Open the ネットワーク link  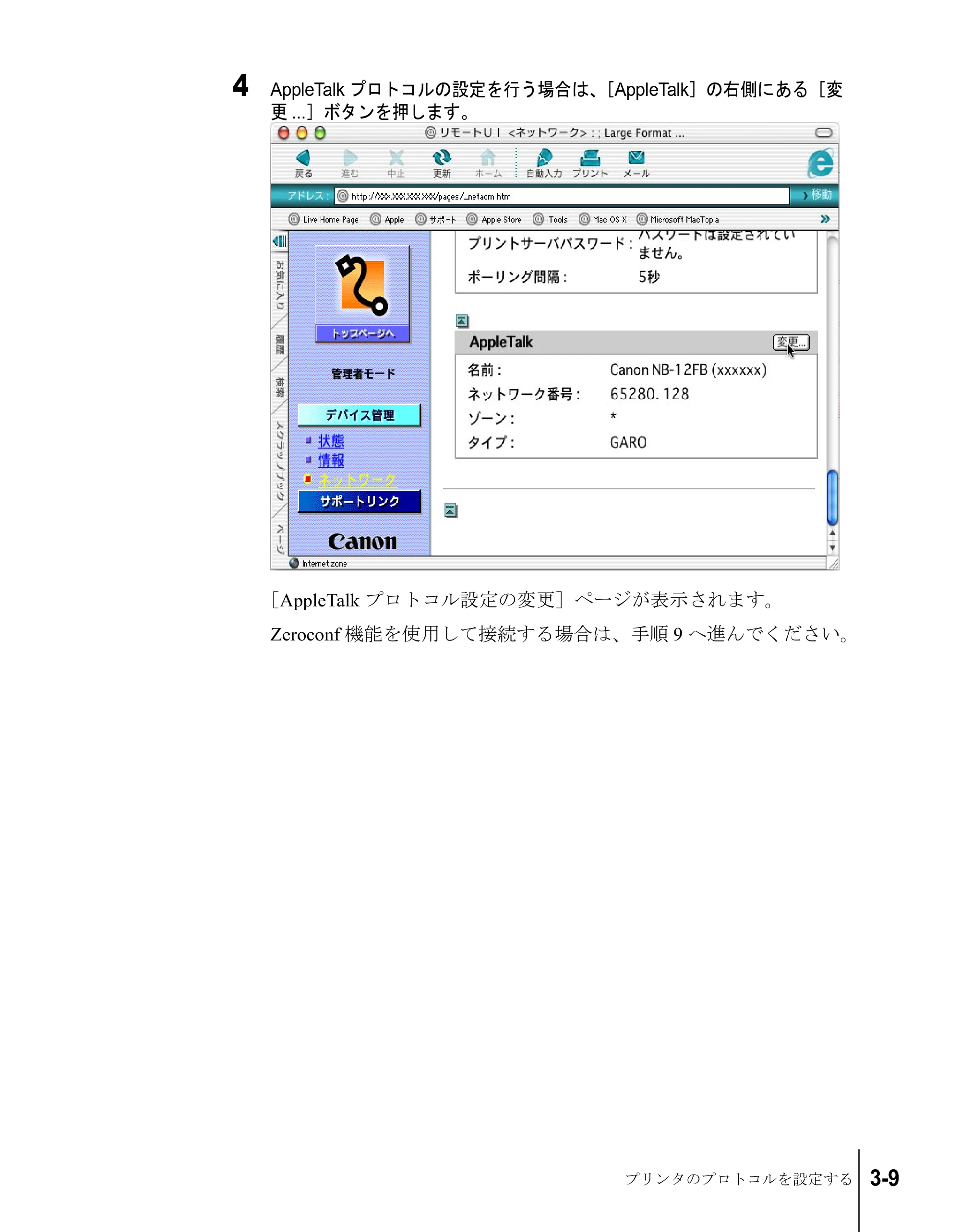tap(357, 480)
